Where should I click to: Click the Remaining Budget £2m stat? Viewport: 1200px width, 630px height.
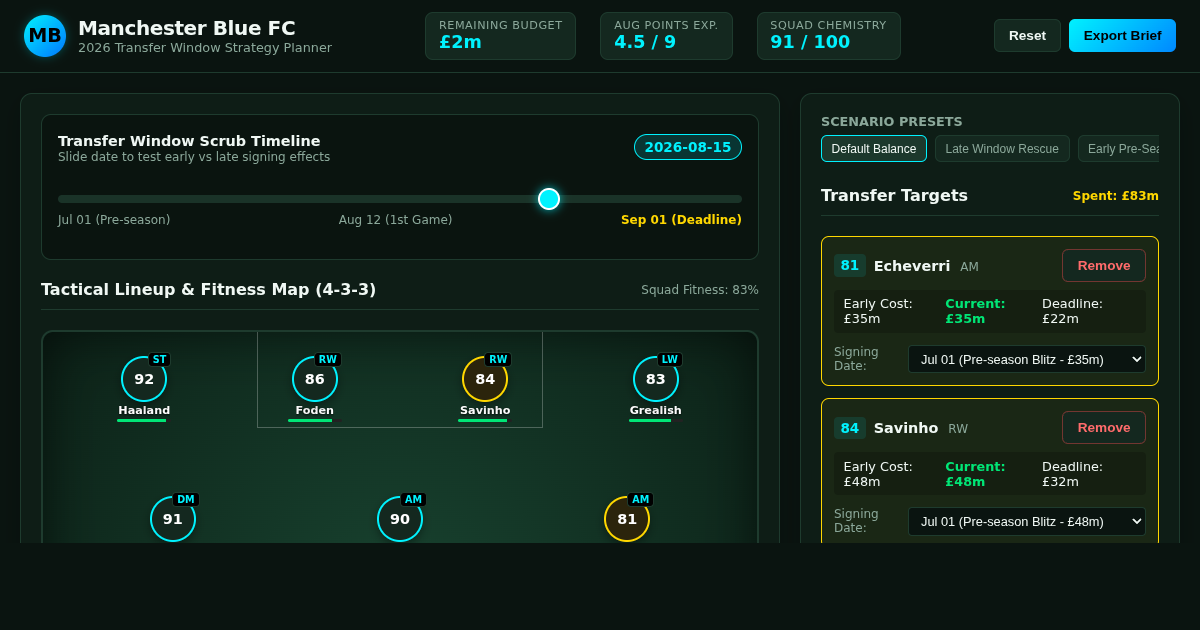pyautogui.click(x=500, y=36)
